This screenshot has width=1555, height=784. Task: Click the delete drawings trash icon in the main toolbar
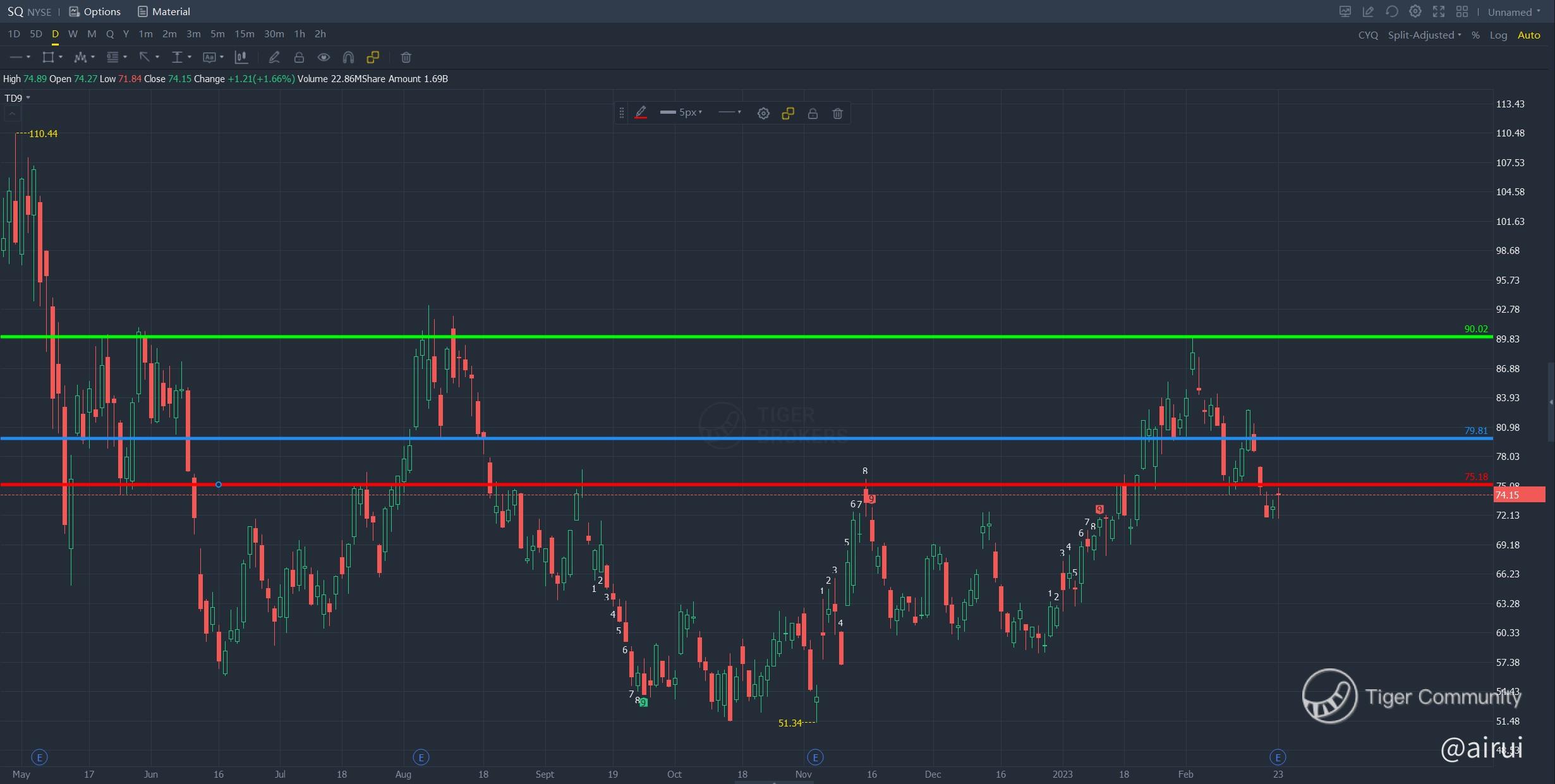(x=406, y=57)
